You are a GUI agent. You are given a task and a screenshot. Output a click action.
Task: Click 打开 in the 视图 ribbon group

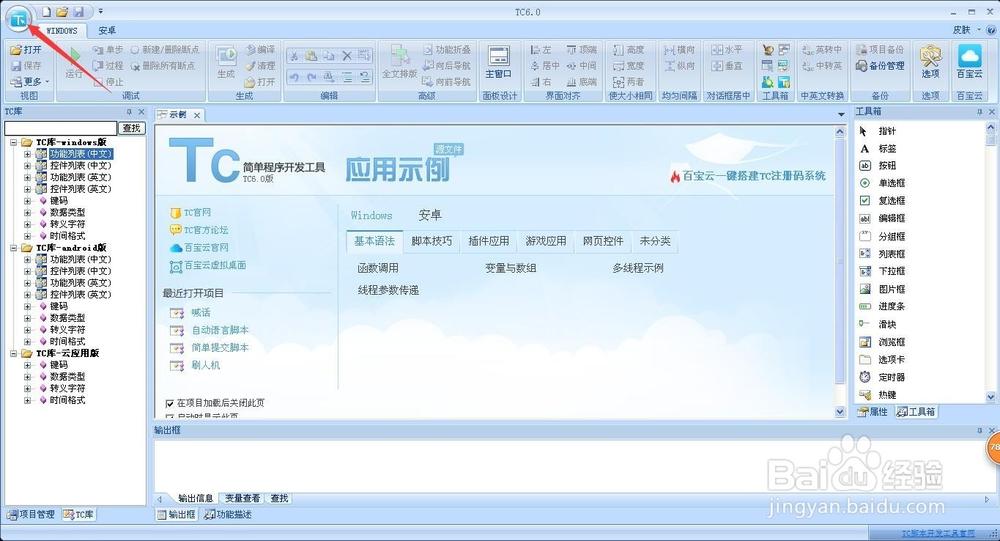coord(26,50)
